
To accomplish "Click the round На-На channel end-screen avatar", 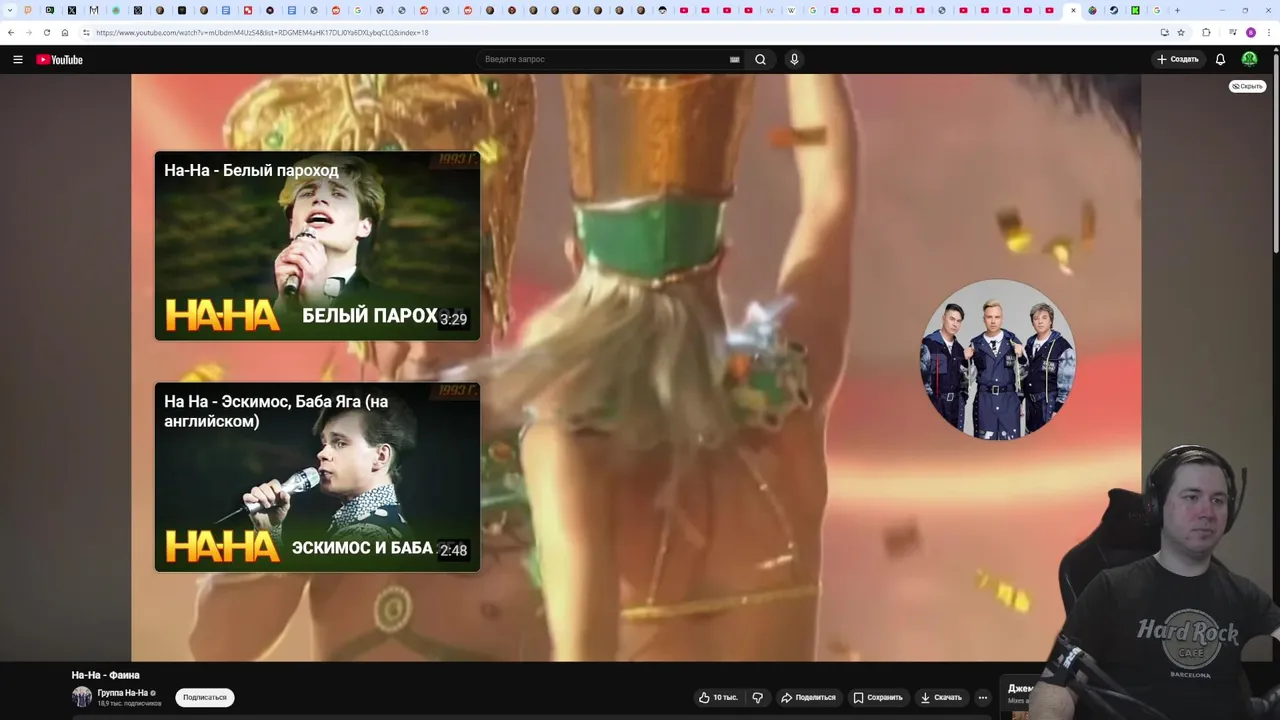I will (997, 360).
